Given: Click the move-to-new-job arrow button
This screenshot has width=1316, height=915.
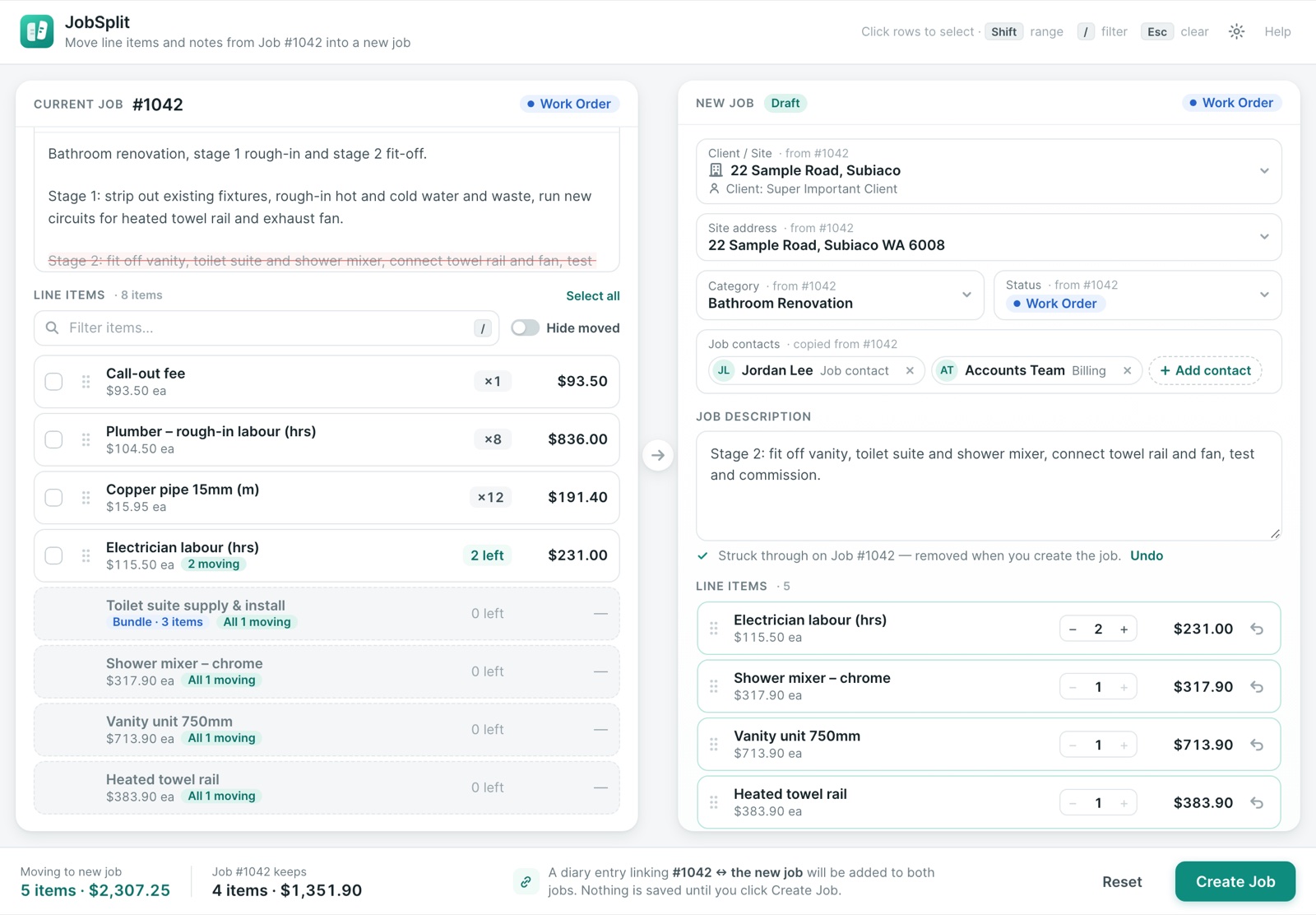Looking at the screenshot, I should 658,455.
